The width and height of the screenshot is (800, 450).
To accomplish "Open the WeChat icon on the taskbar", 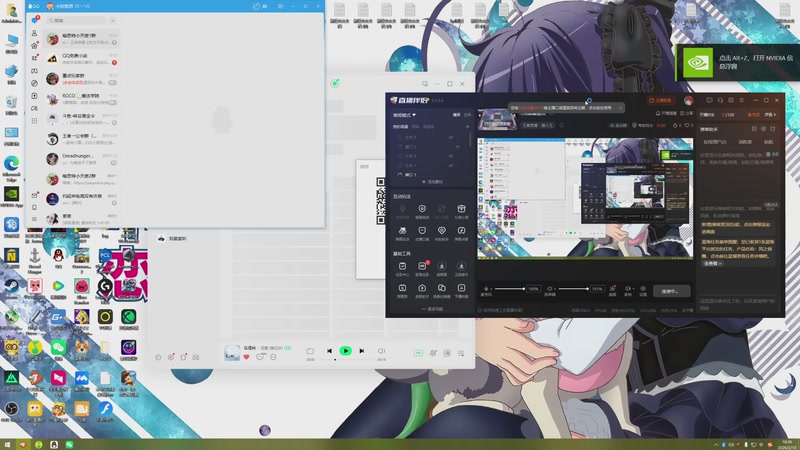I will coord(69,445).
